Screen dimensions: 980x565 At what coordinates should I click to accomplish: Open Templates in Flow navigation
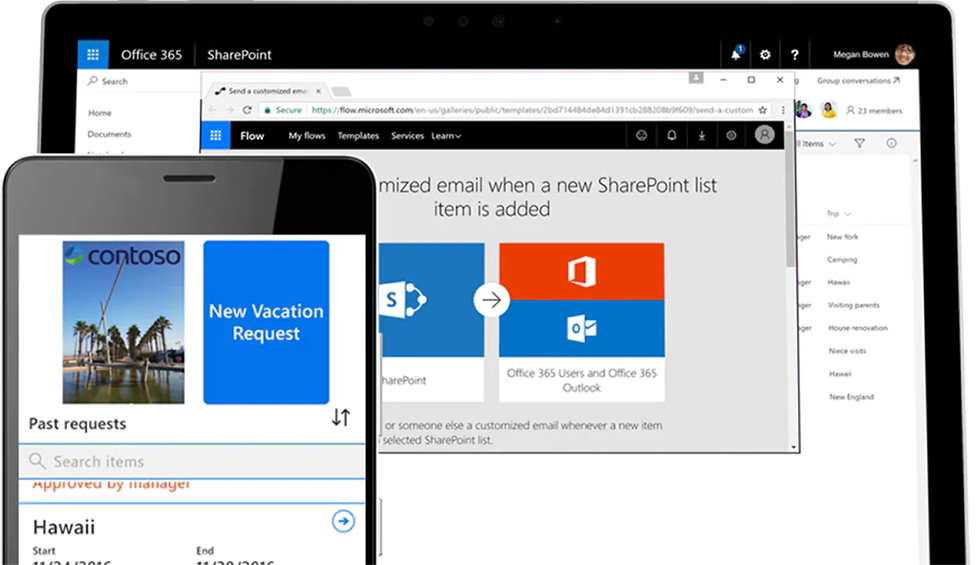pyautogui.click(x=358, y=136)
